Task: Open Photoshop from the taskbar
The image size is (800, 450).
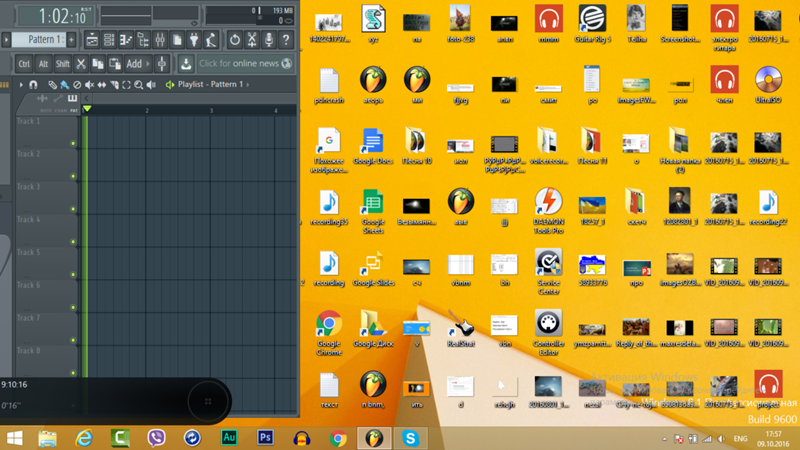Action: tap(265, 438)
